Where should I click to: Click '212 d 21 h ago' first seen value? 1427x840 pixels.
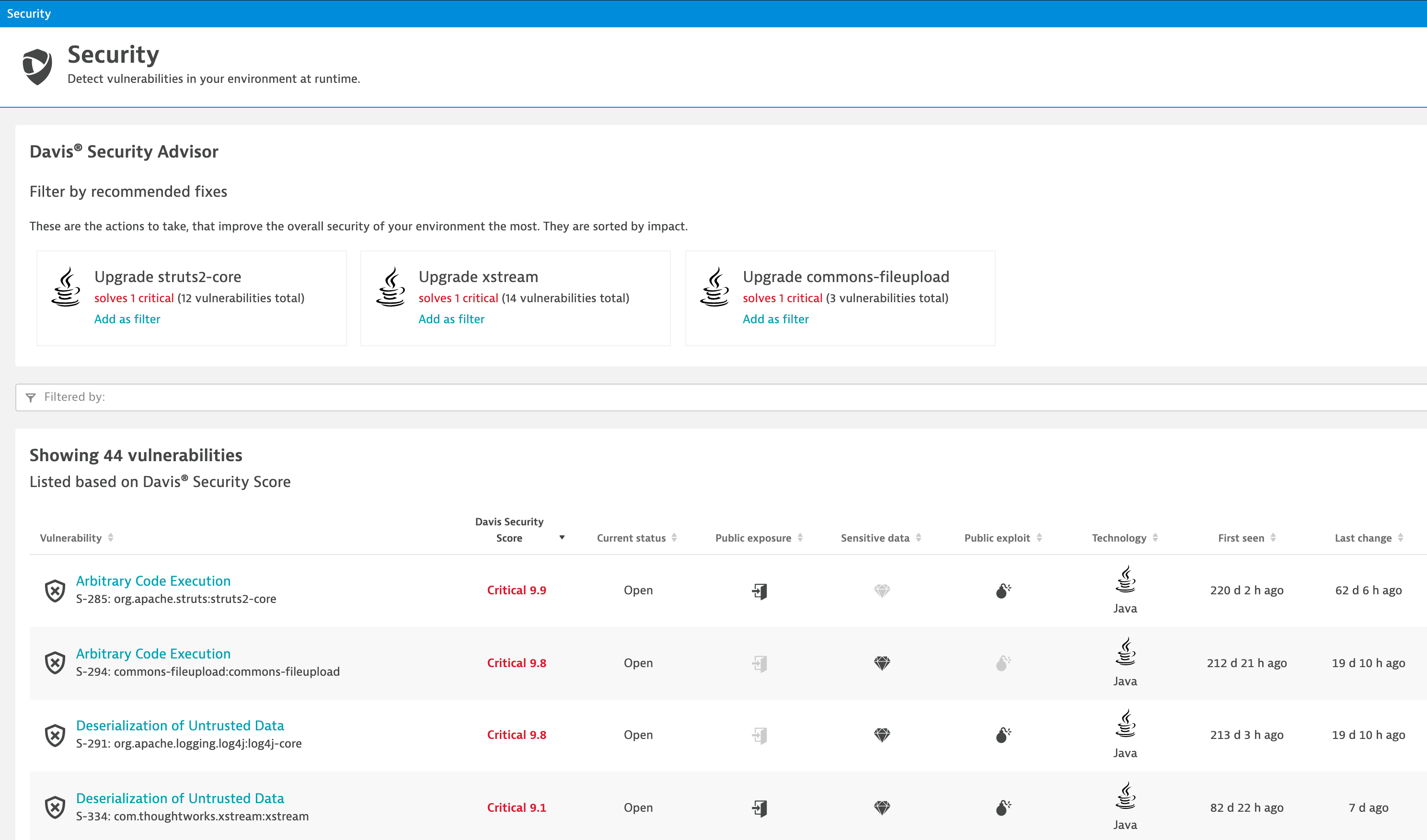tap(1247, 663)
